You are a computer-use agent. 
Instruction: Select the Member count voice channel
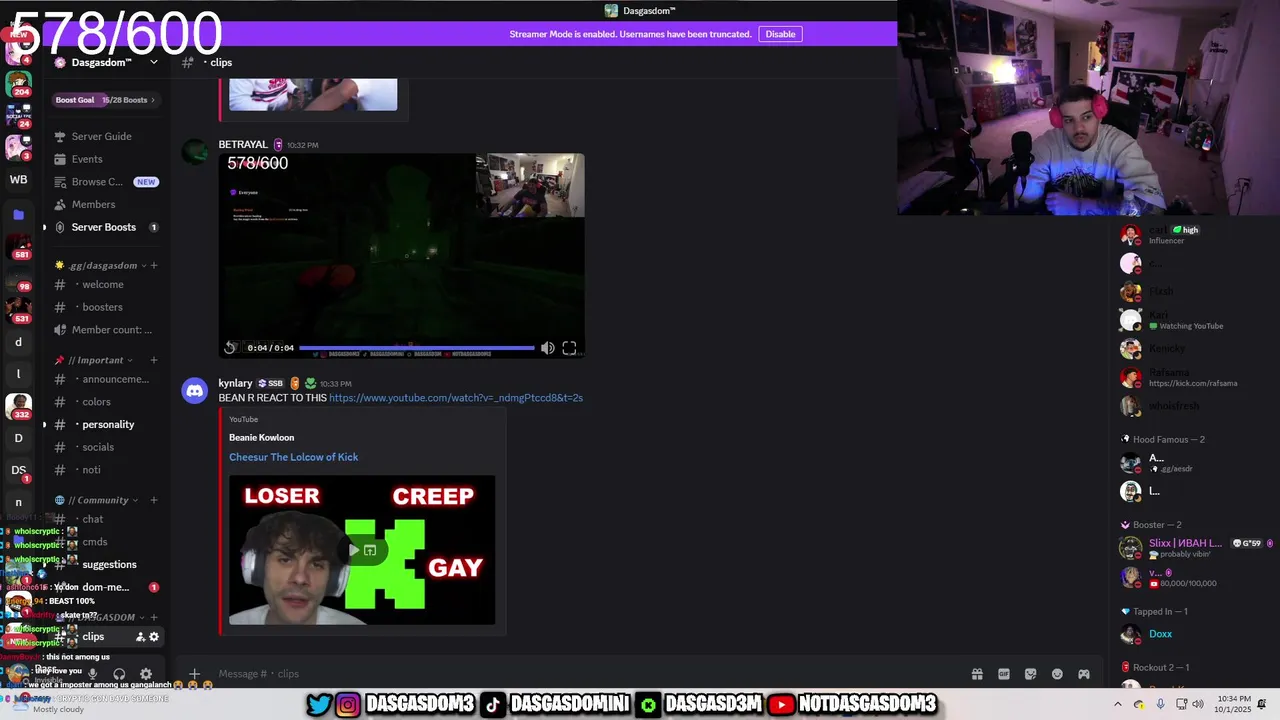click(x=105, y=330)
